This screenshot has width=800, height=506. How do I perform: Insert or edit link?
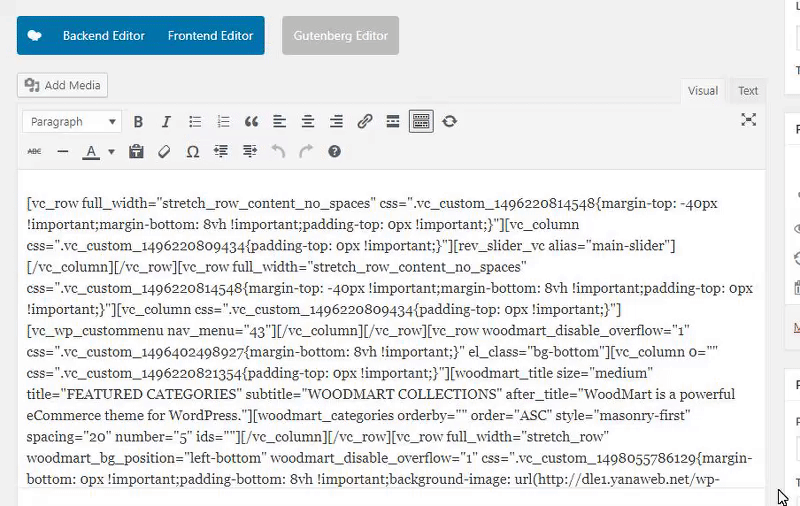(364, 121)
